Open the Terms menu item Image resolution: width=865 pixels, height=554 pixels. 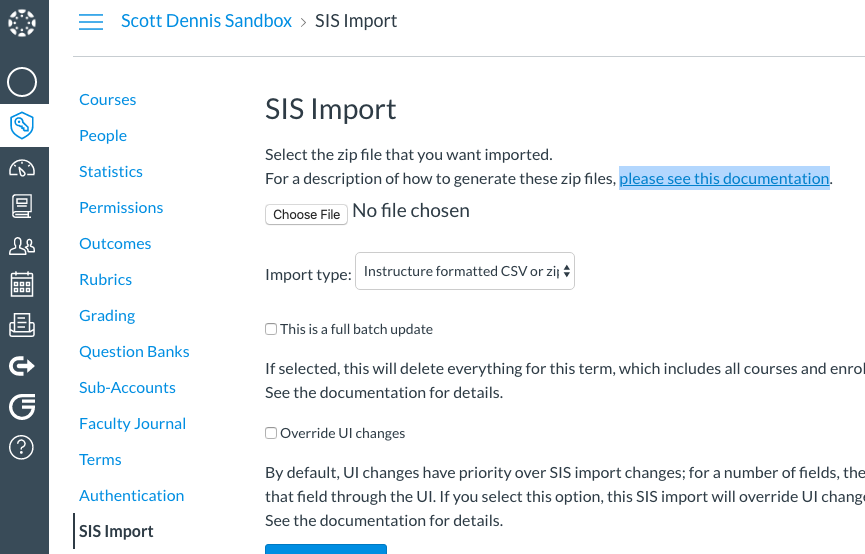click(x=100, y=459)
